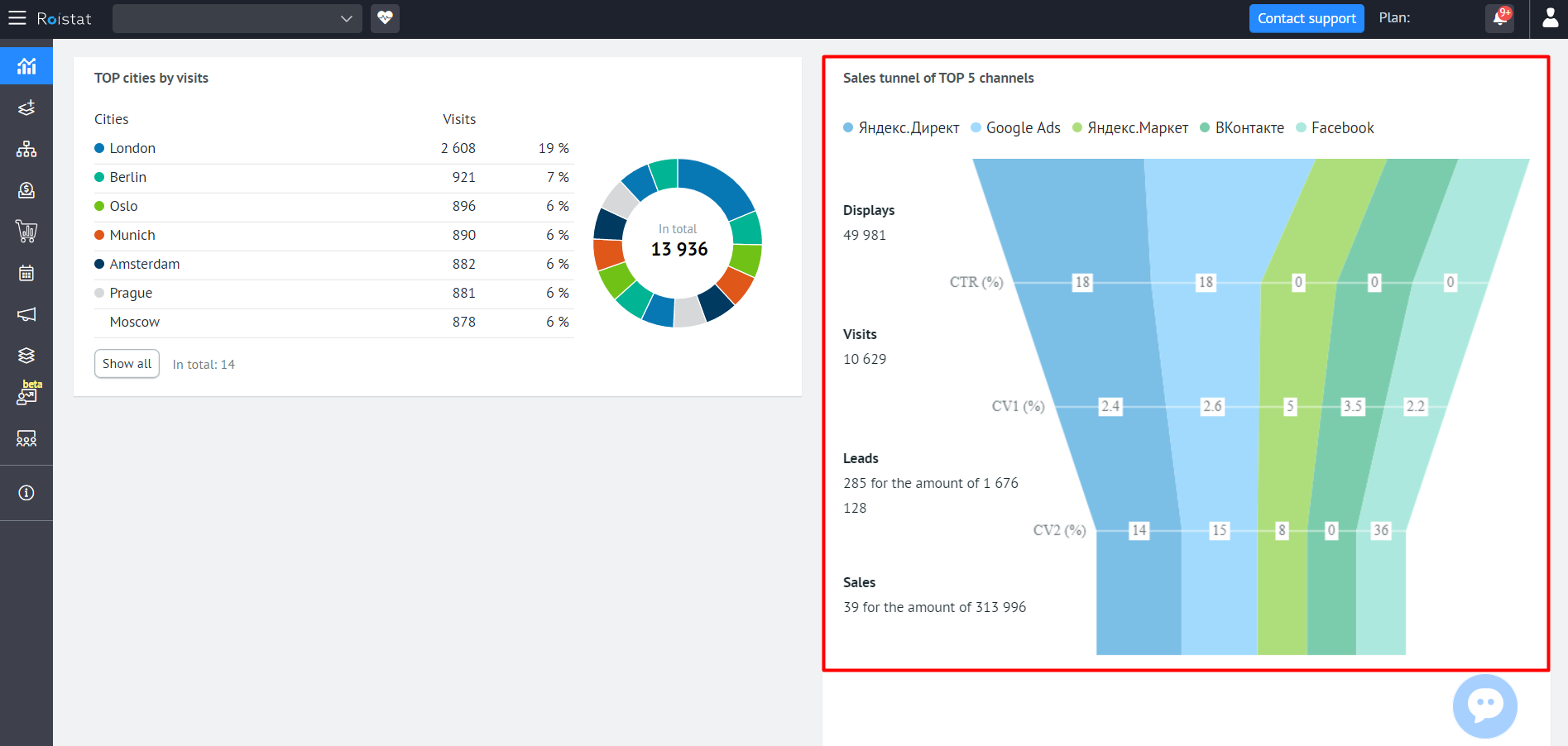Open the chat support bubble
Screen dimensions: 1568x746
click(1485, 705)
